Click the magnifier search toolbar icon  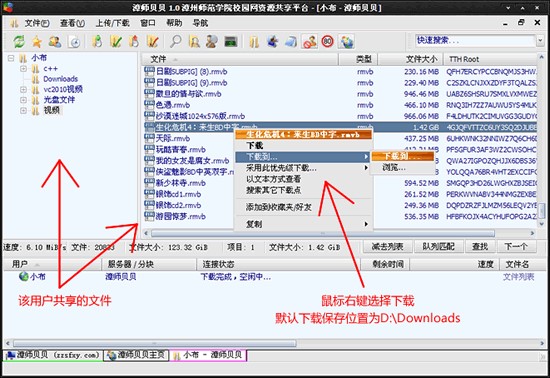click(176, 41)
